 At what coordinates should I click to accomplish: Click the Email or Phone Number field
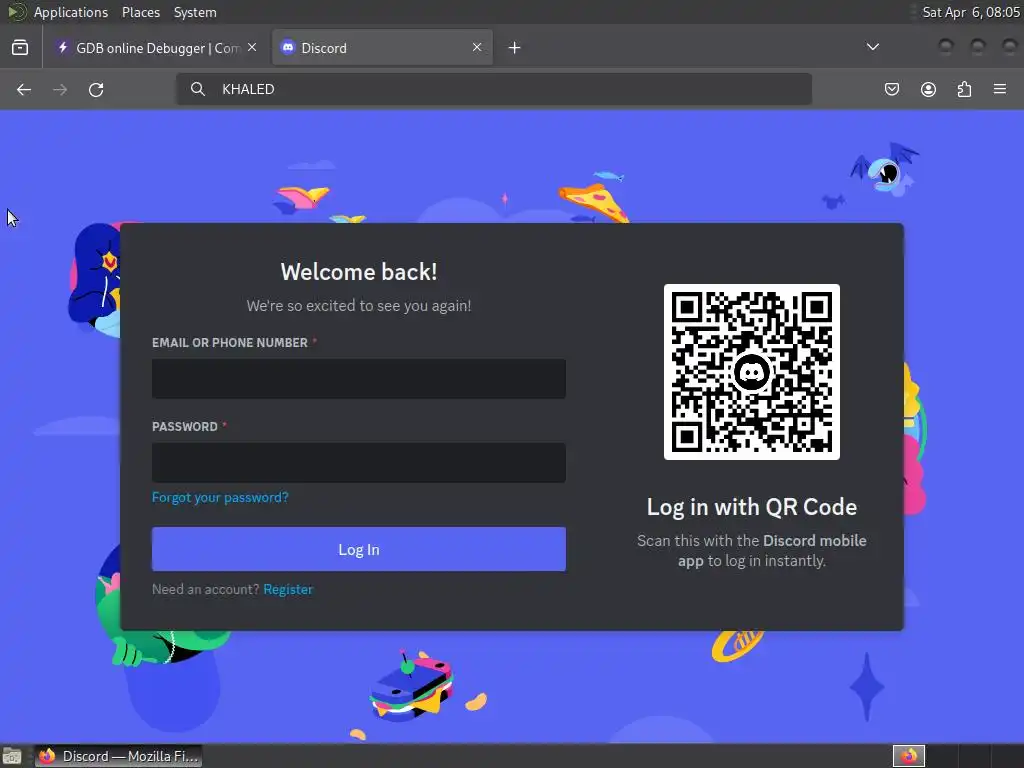359,379
